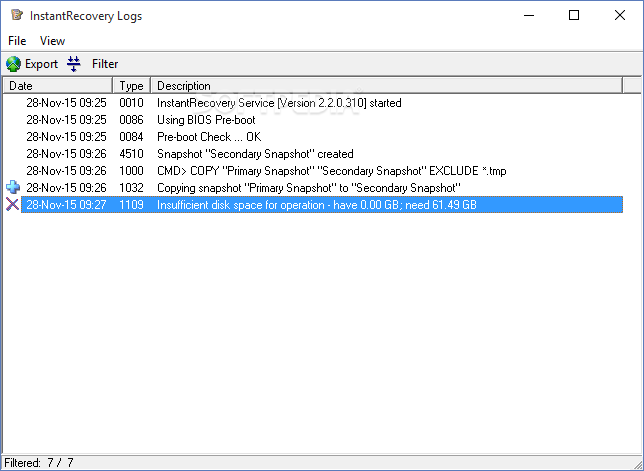Sort by the Date column header
Image resolution: width=644 pixels, height=471 pixels.
click(58, 85)
